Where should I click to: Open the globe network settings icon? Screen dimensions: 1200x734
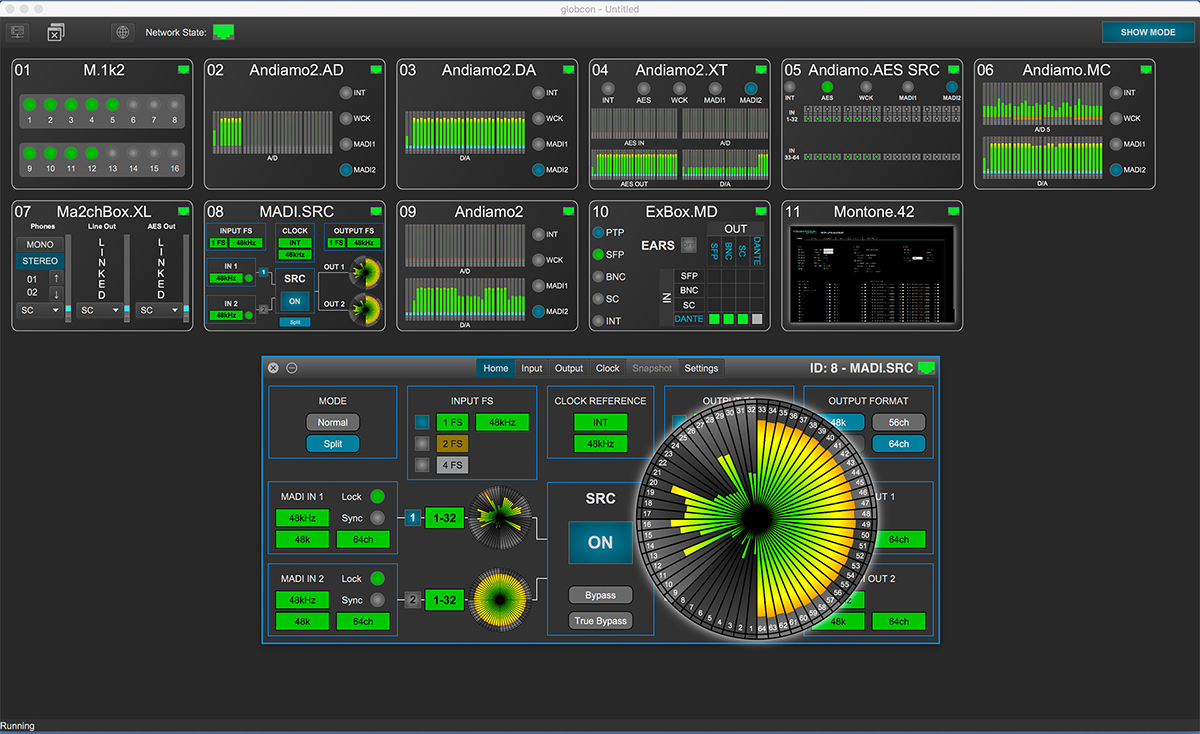(x=122, y=32)
